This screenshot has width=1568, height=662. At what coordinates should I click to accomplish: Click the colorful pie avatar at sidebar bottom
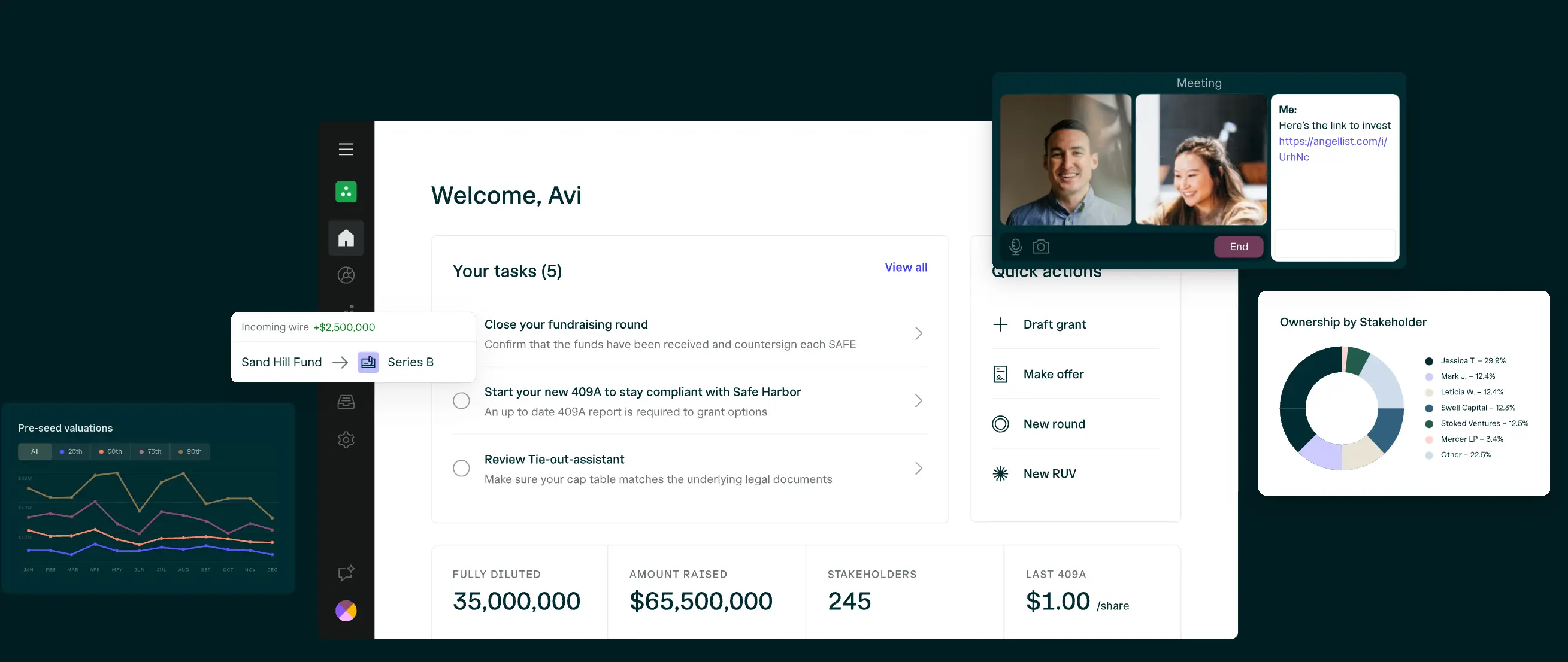click(346, 611)
